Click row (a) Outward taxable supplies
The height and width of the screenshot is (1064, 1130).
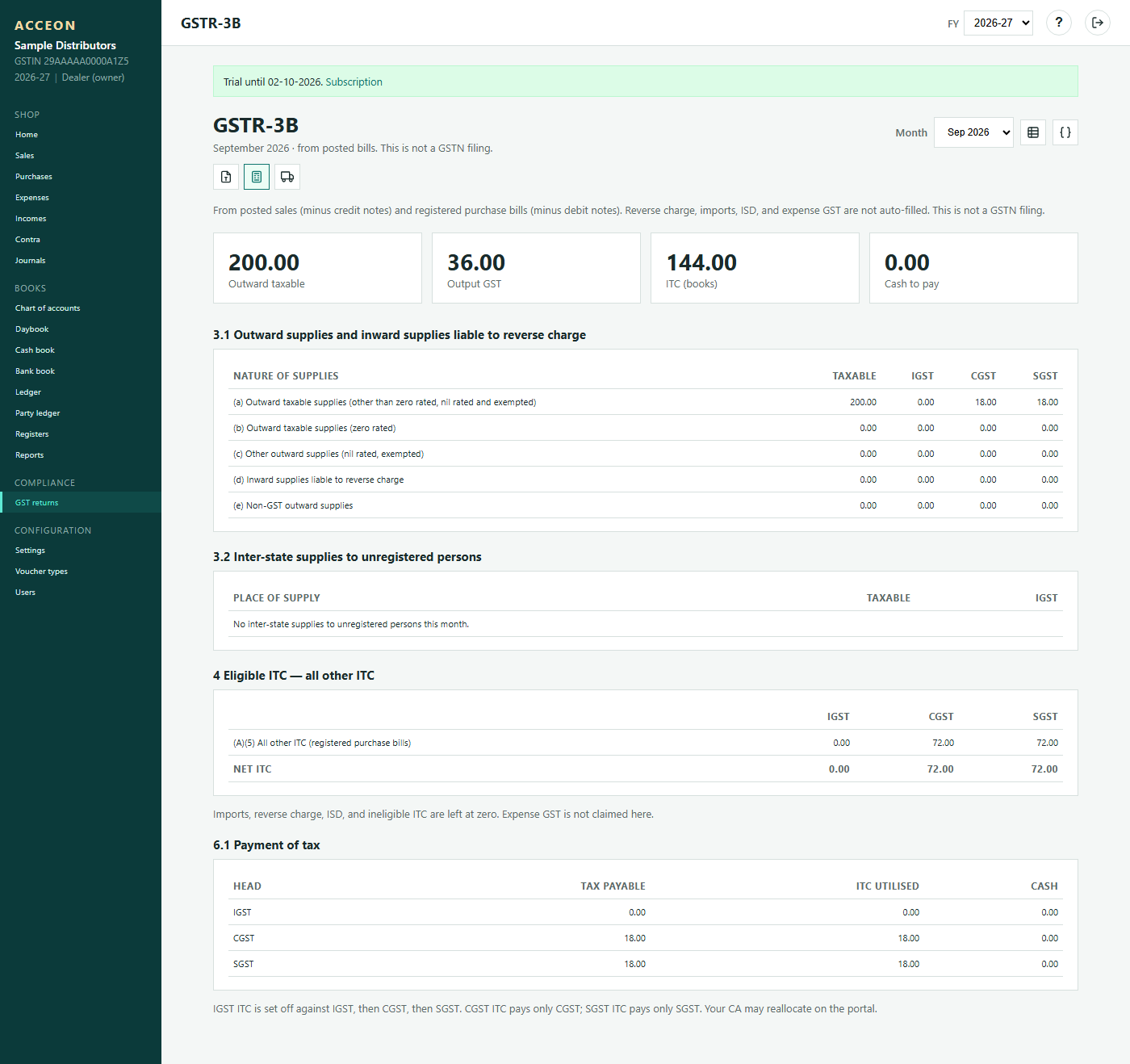[x=646, y=402]
